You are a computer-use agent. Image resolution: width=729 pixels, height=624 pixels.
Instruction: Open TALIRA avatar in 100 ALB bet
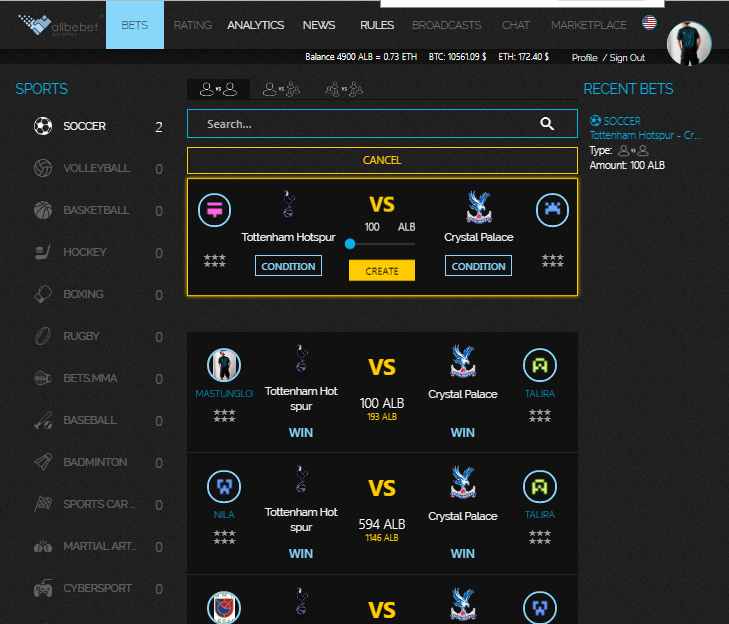pos(540,365)
